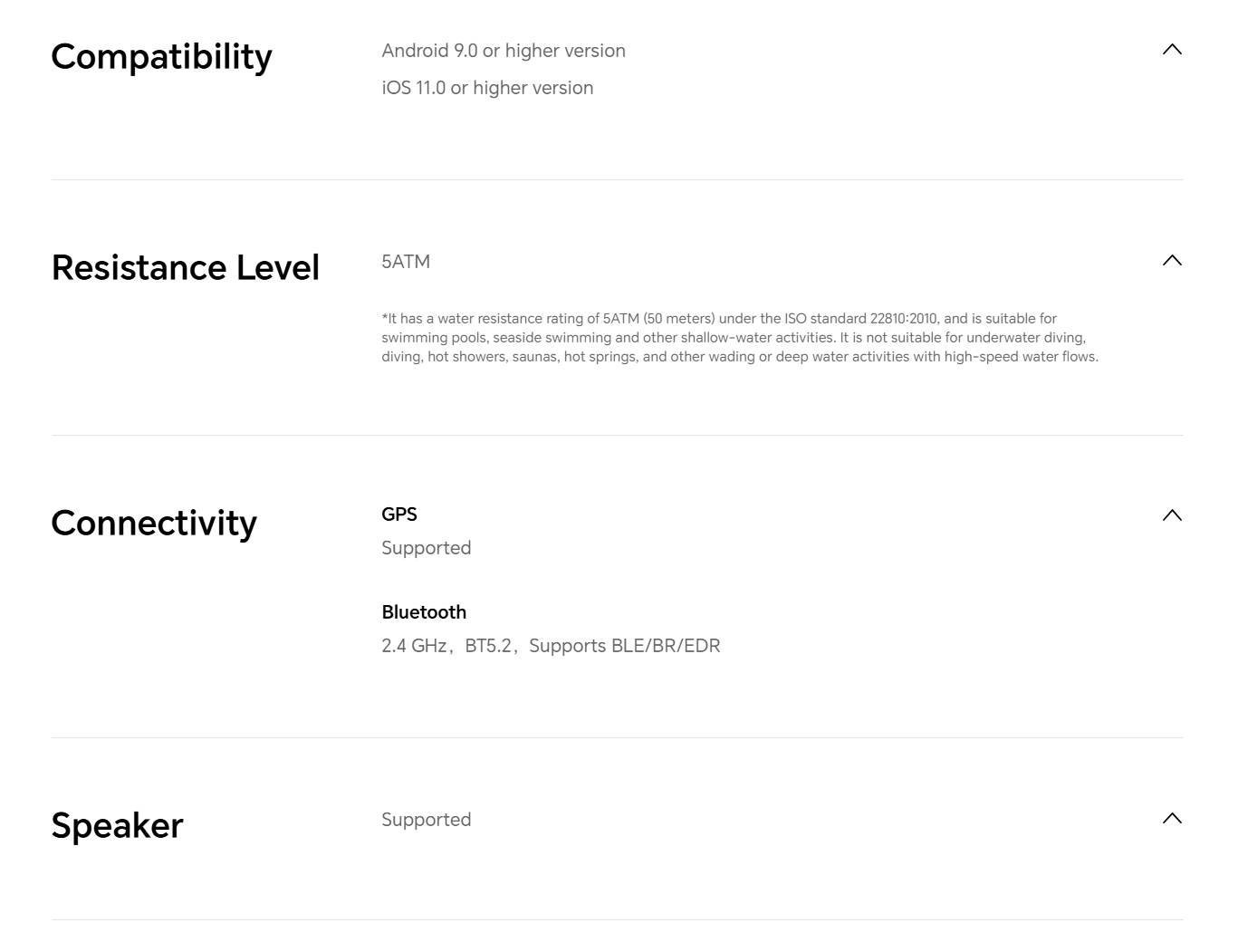Collapse the Connectivity section chevron

(1172, 515)
